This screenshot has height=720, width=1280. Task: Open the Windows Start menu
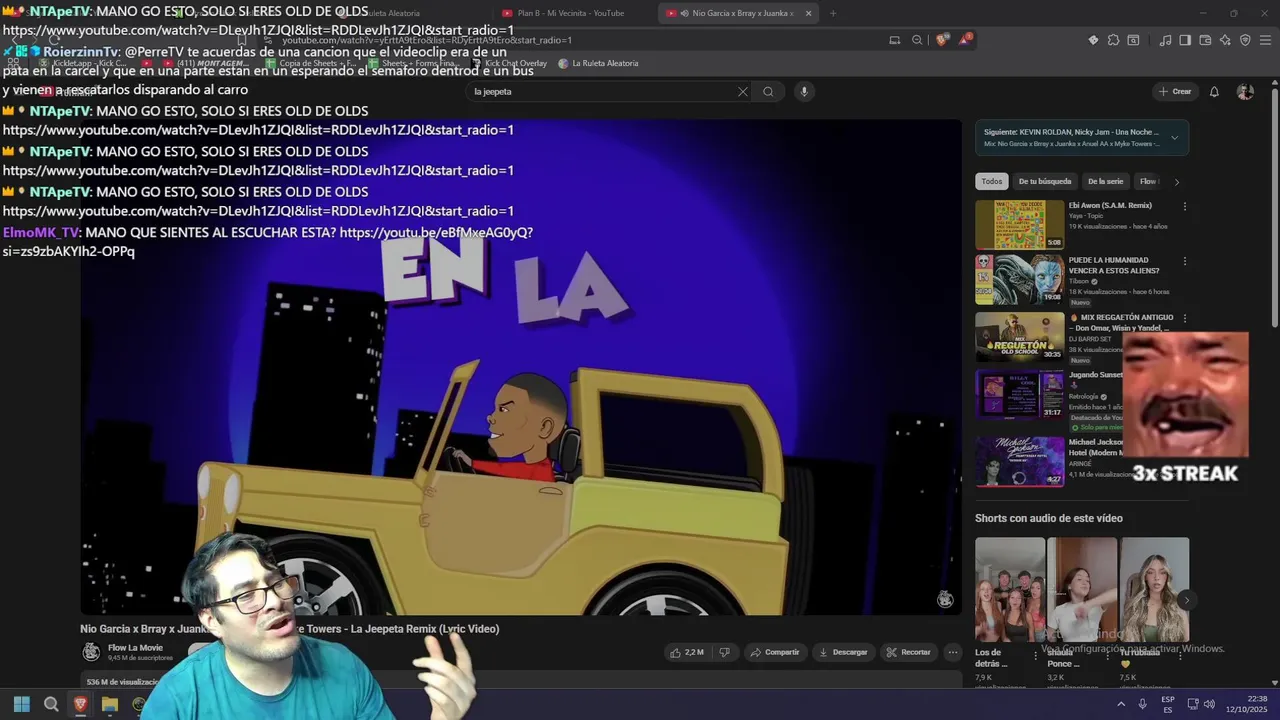click(x=22, y=704)
